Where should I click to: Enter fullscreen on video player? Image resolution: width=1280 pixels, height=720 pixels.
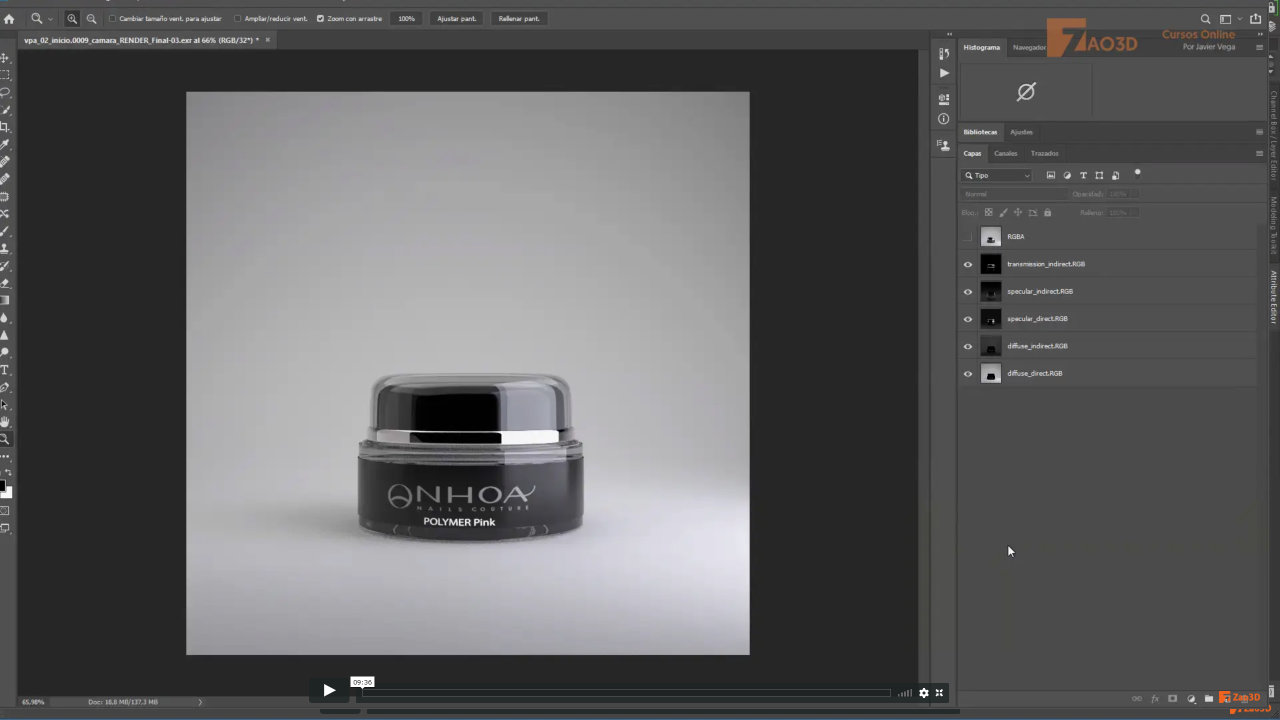click(939, 692)
